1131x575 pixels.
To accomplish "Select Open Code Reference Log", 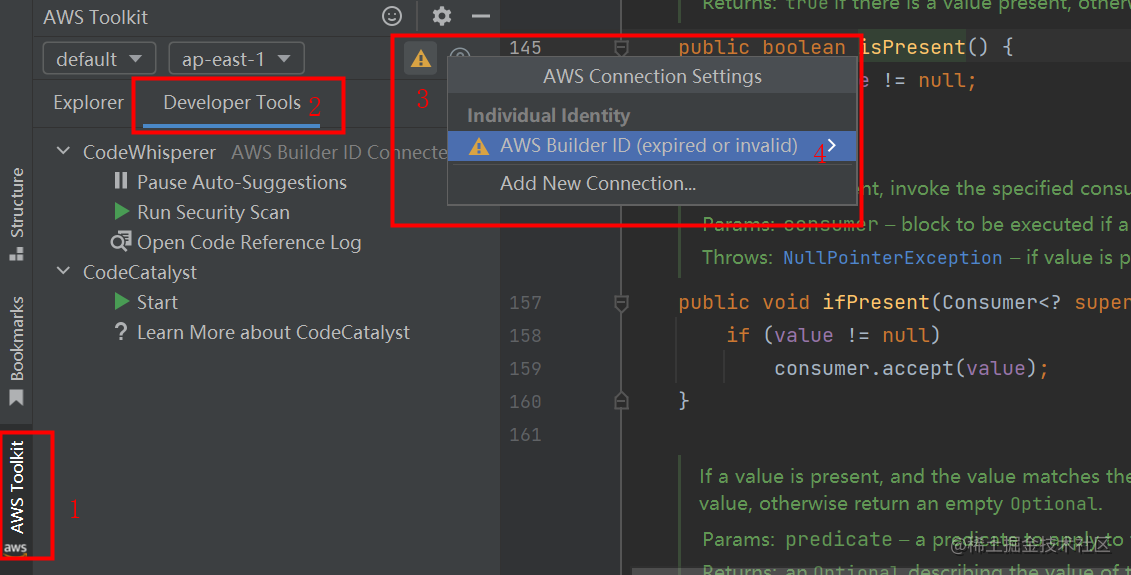I will [249, 242].
